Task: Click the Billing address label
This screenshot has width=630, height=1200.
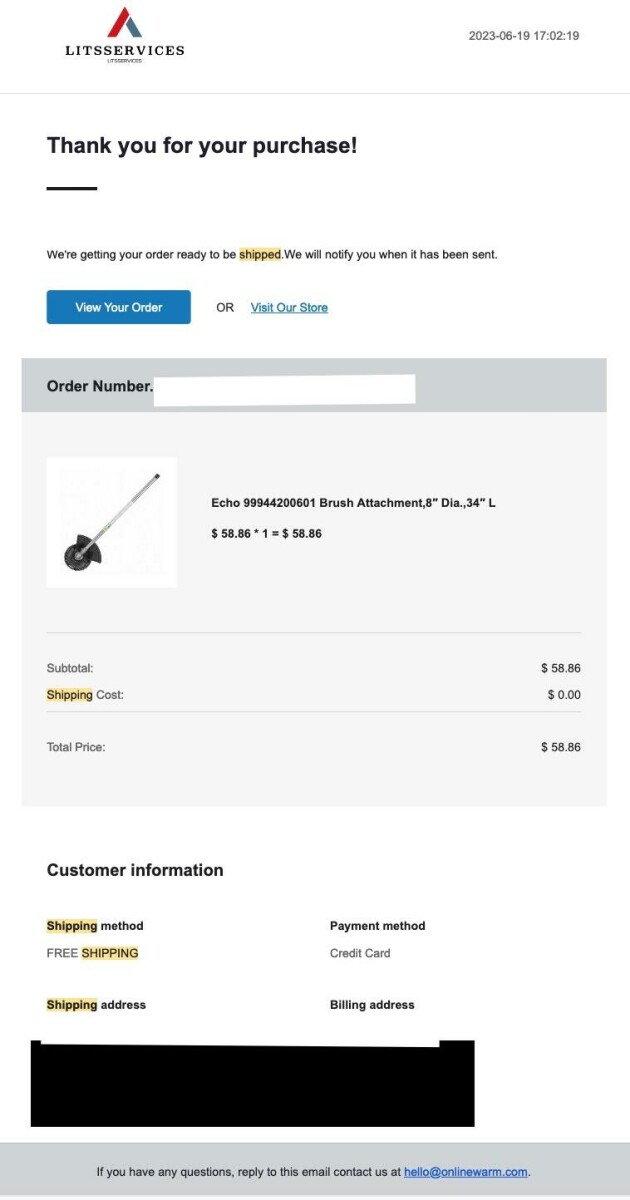Action: tap(372, 1005)
